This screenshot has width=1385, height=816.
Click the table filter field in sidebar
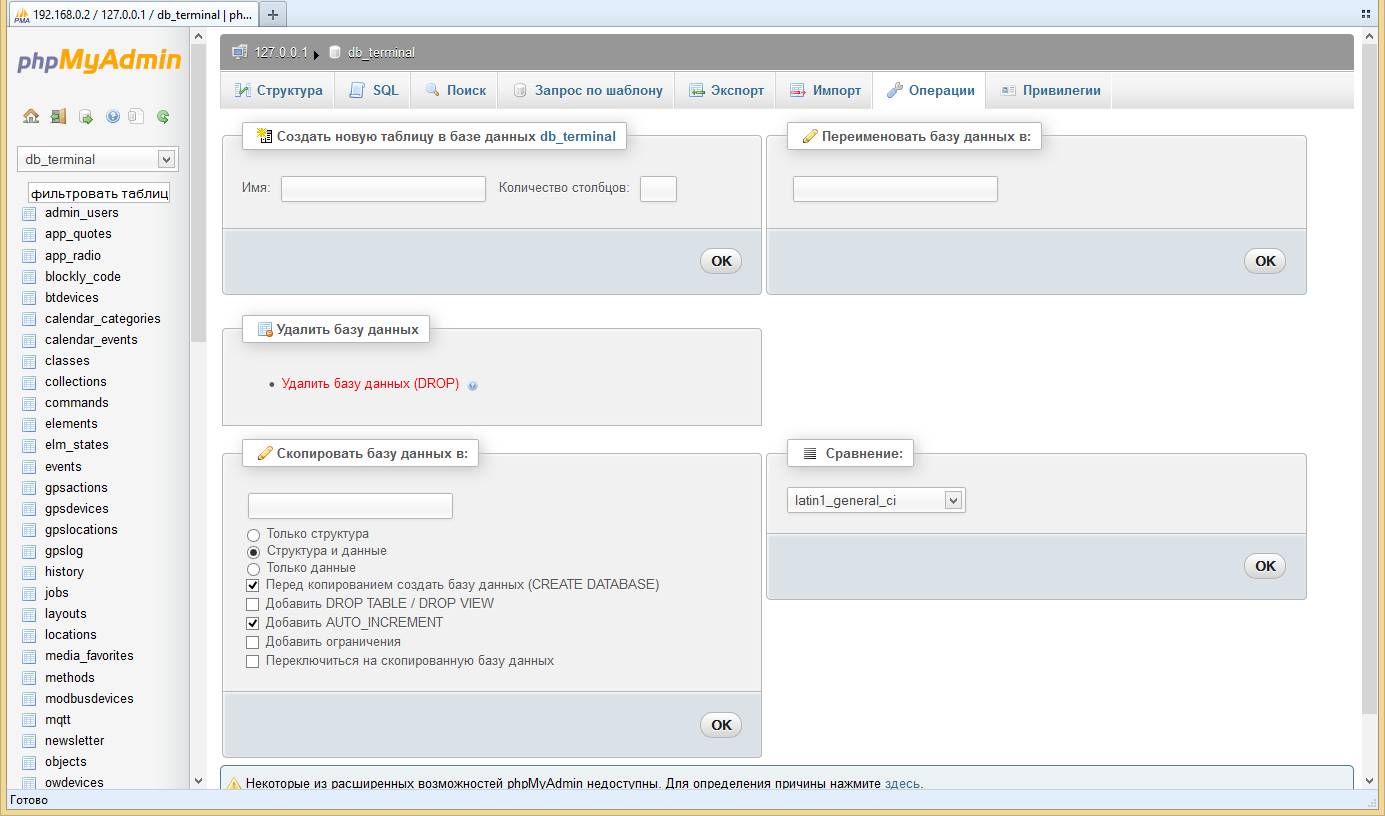pyautogui.click(x=99, y=193)
